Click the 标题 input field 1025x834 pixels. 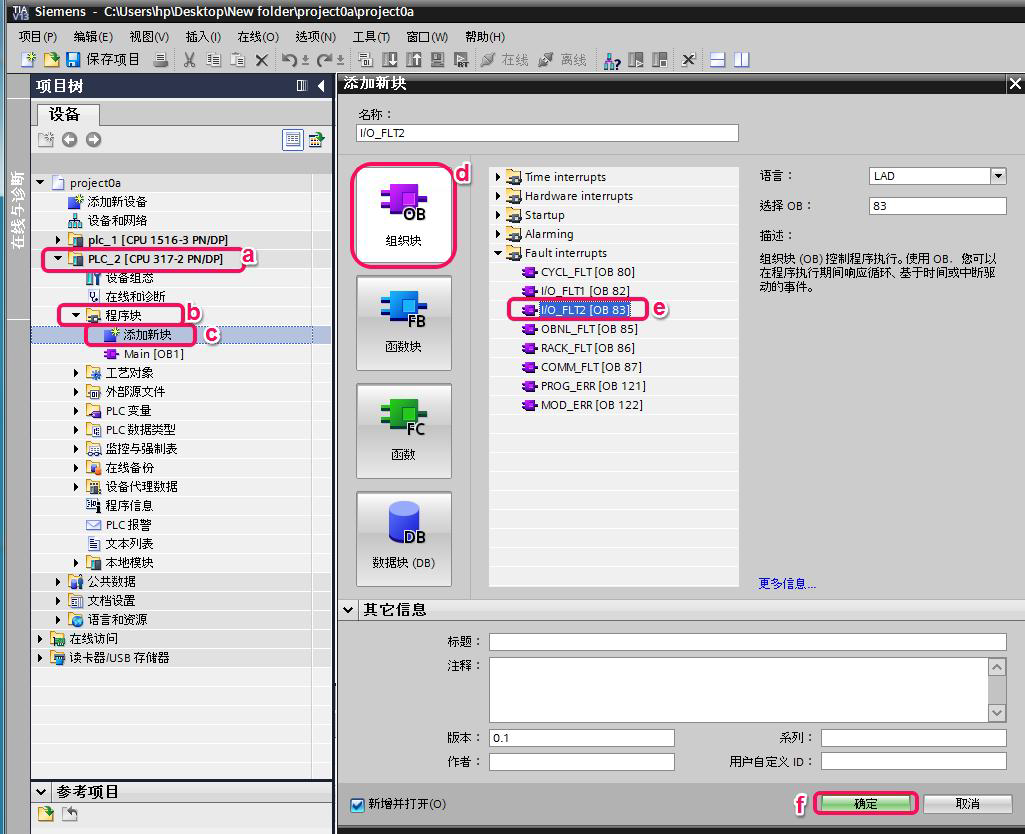click(747, 642)
